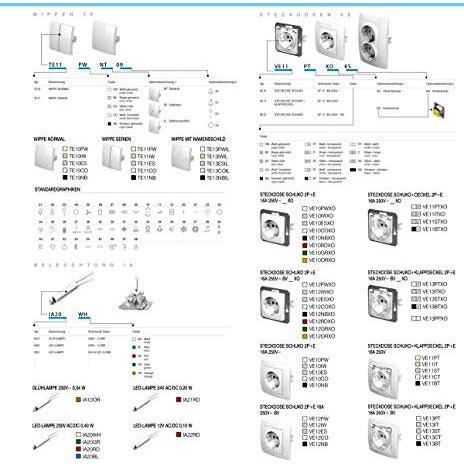Click the IA20 type code heading

pos(55,314)
